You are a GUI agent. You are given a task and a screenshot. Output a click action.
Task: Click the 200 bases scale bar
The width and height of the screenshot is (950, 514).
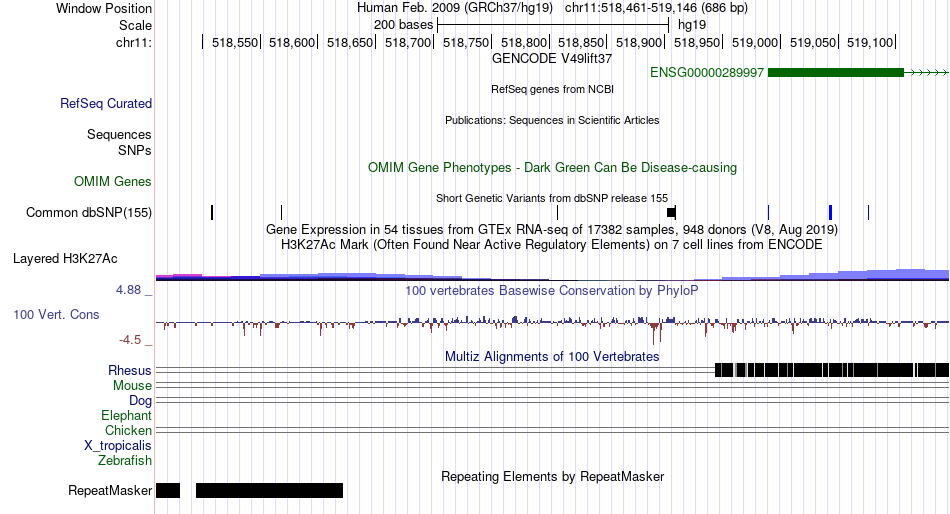[x=553, y=25]
